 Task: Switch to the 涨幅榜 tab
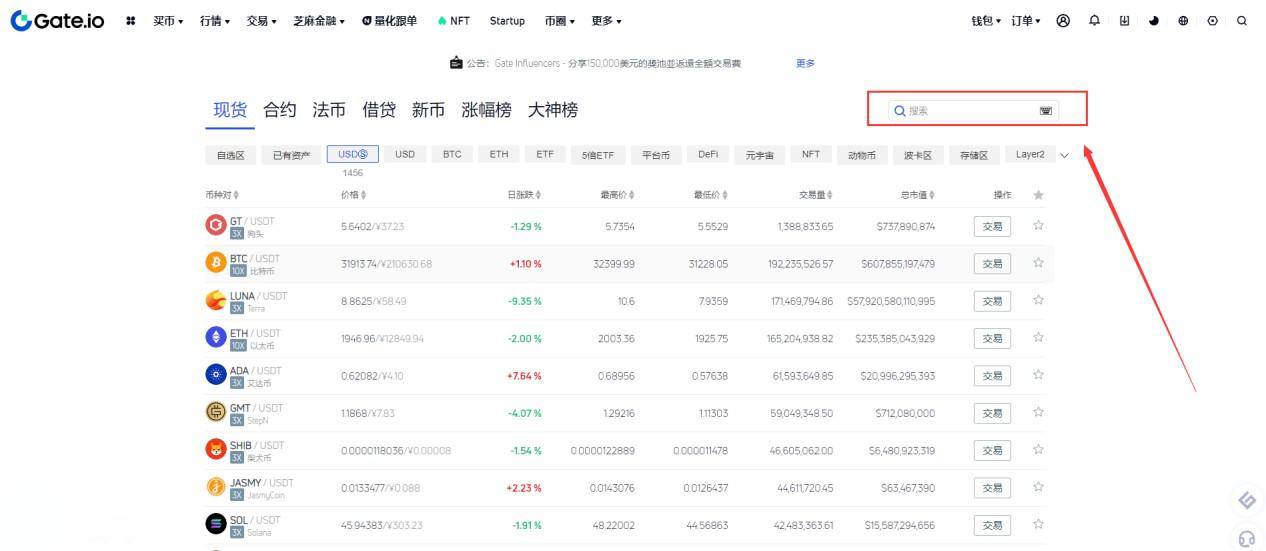coord(486,110)
